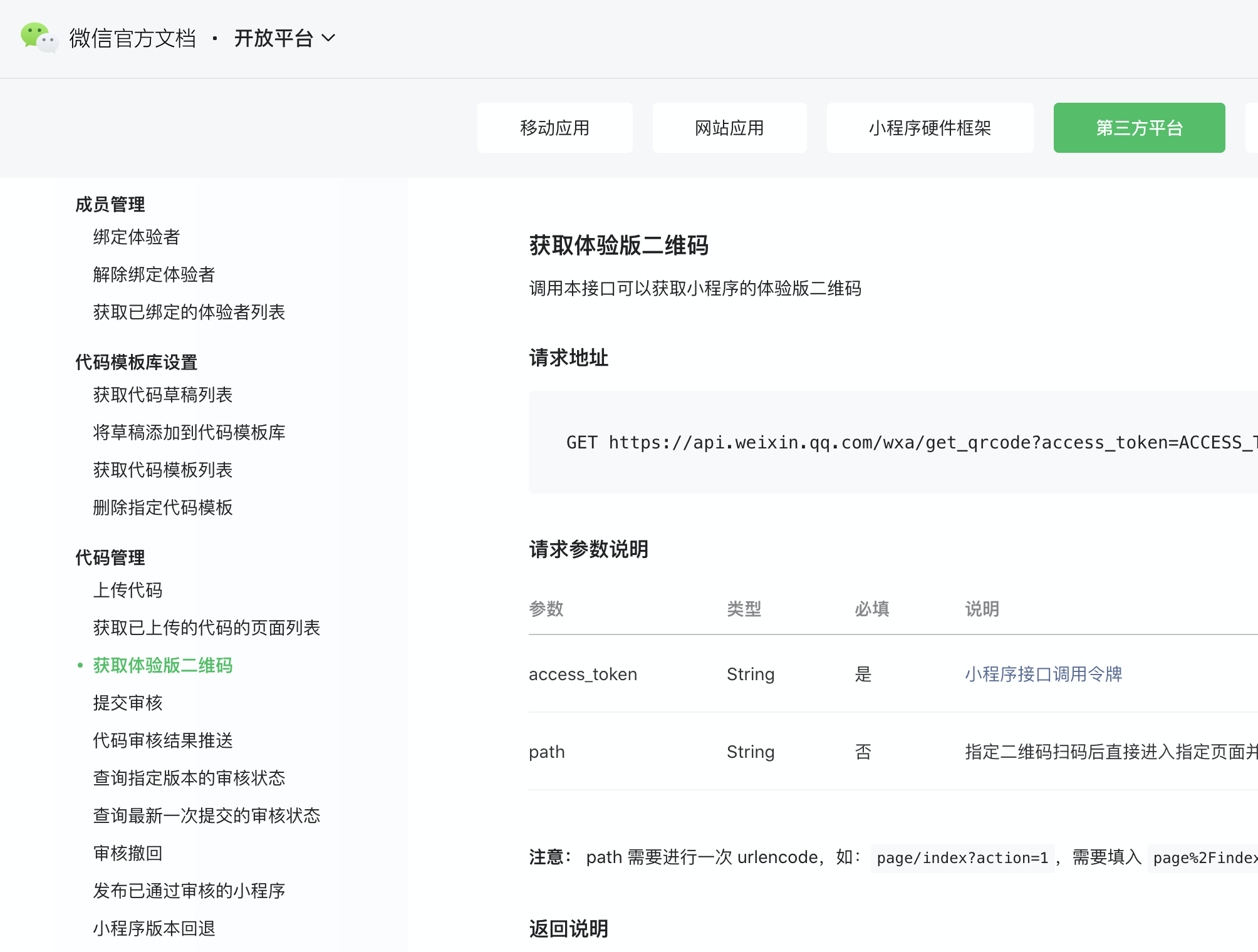The width and height of the screenshot is (1258, 952).
Task: Navigate to 删除指定代码模板
Action: [x=163, y=507]
